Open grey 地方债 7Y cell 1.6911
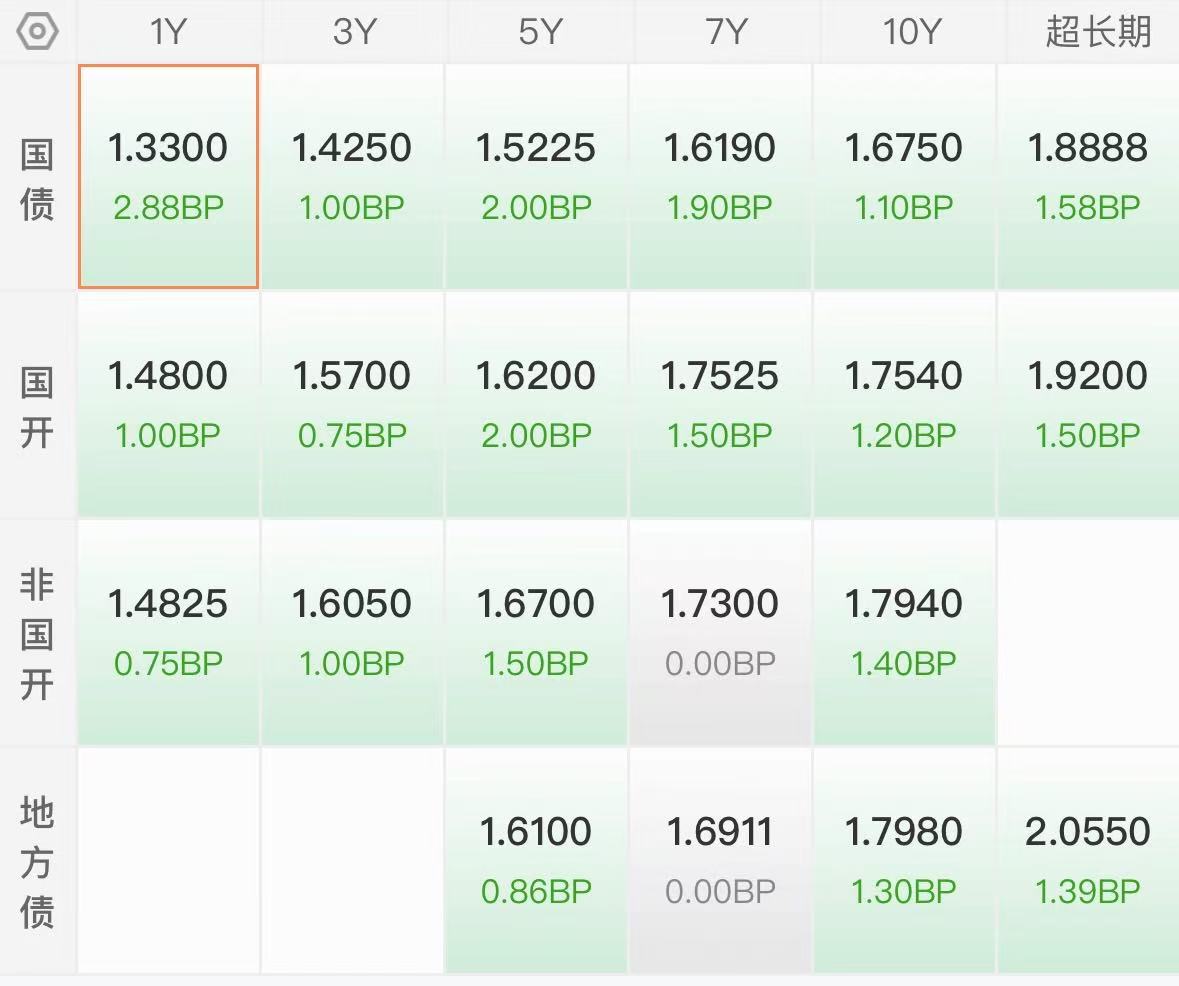 (x=720, y=860)
